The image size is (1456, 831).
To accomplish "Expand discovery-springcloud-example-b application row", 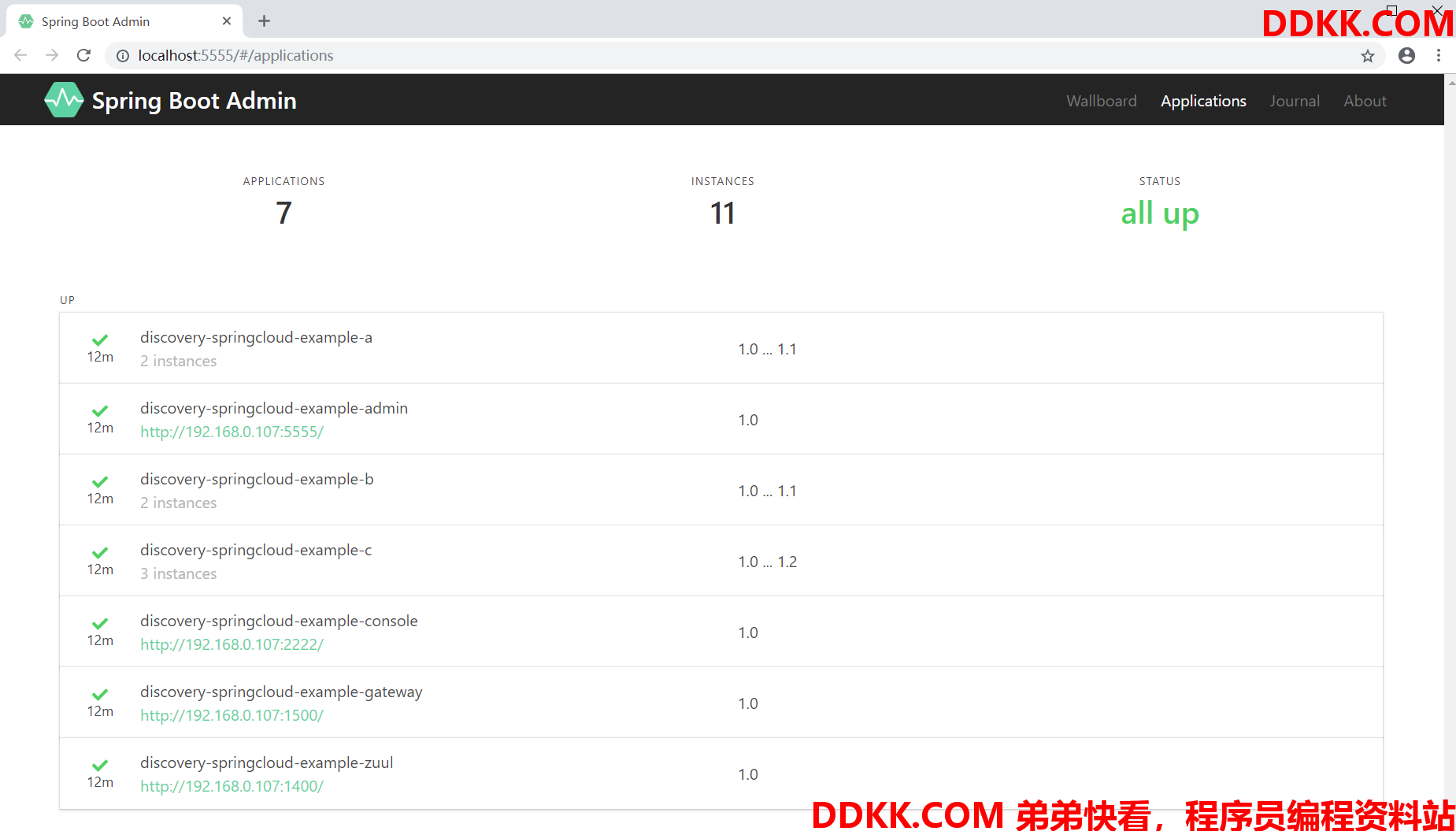I will [x=721, y=490].
